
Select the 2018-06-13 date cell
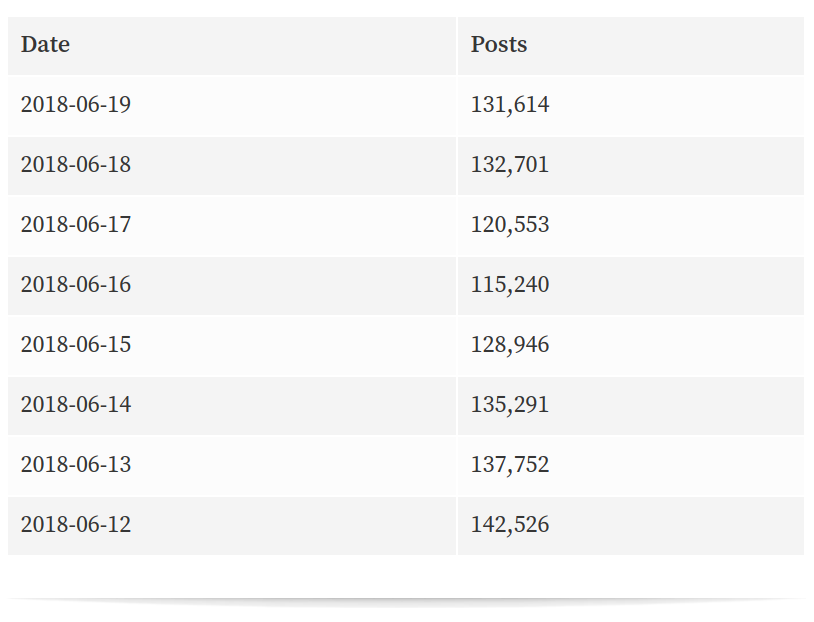(232, 466)
